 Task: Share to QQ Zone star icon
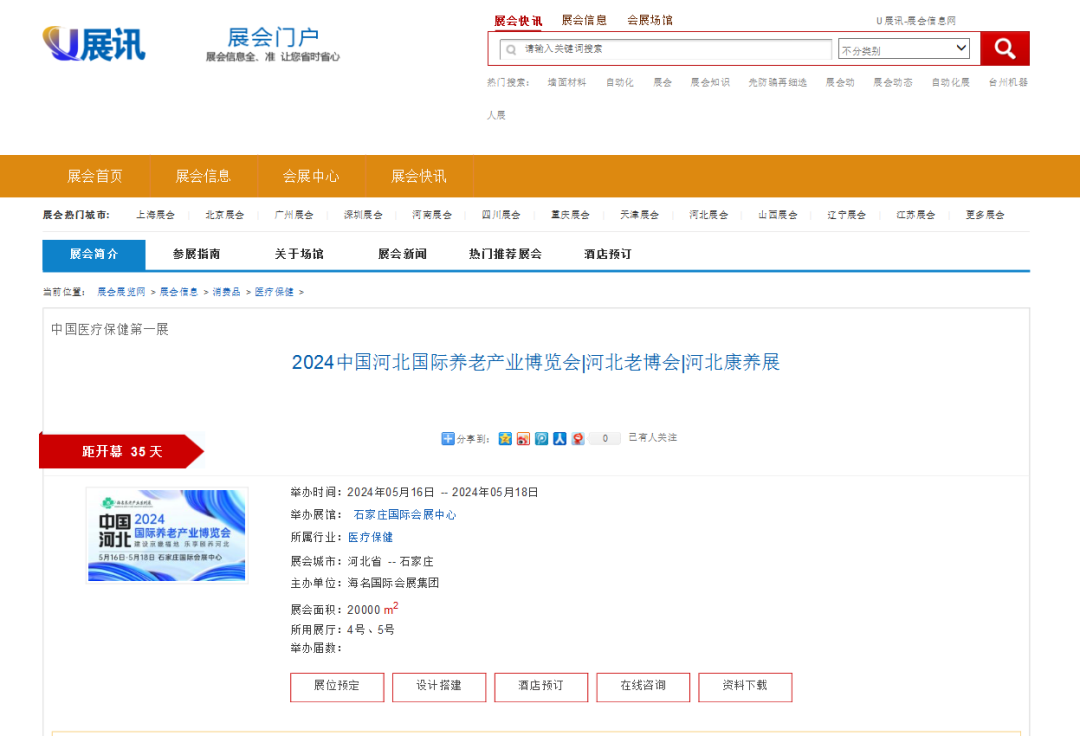(505, 438)
